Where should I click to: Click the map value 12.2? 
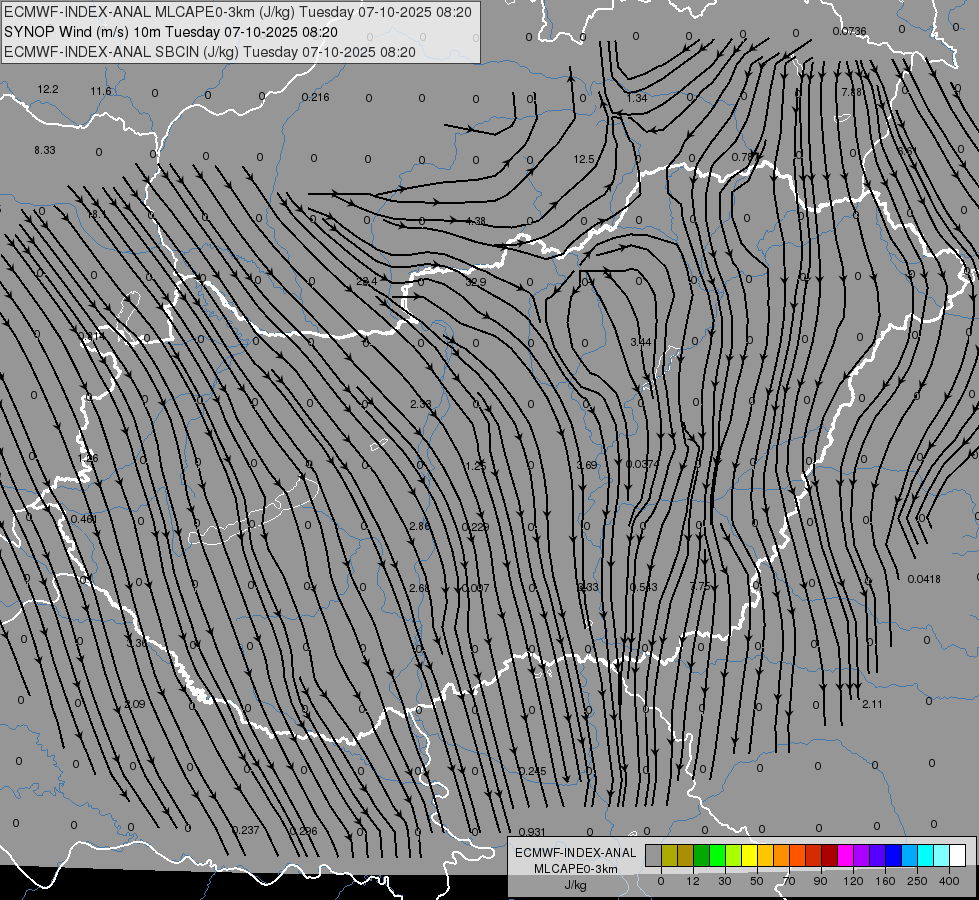[47, 89]
